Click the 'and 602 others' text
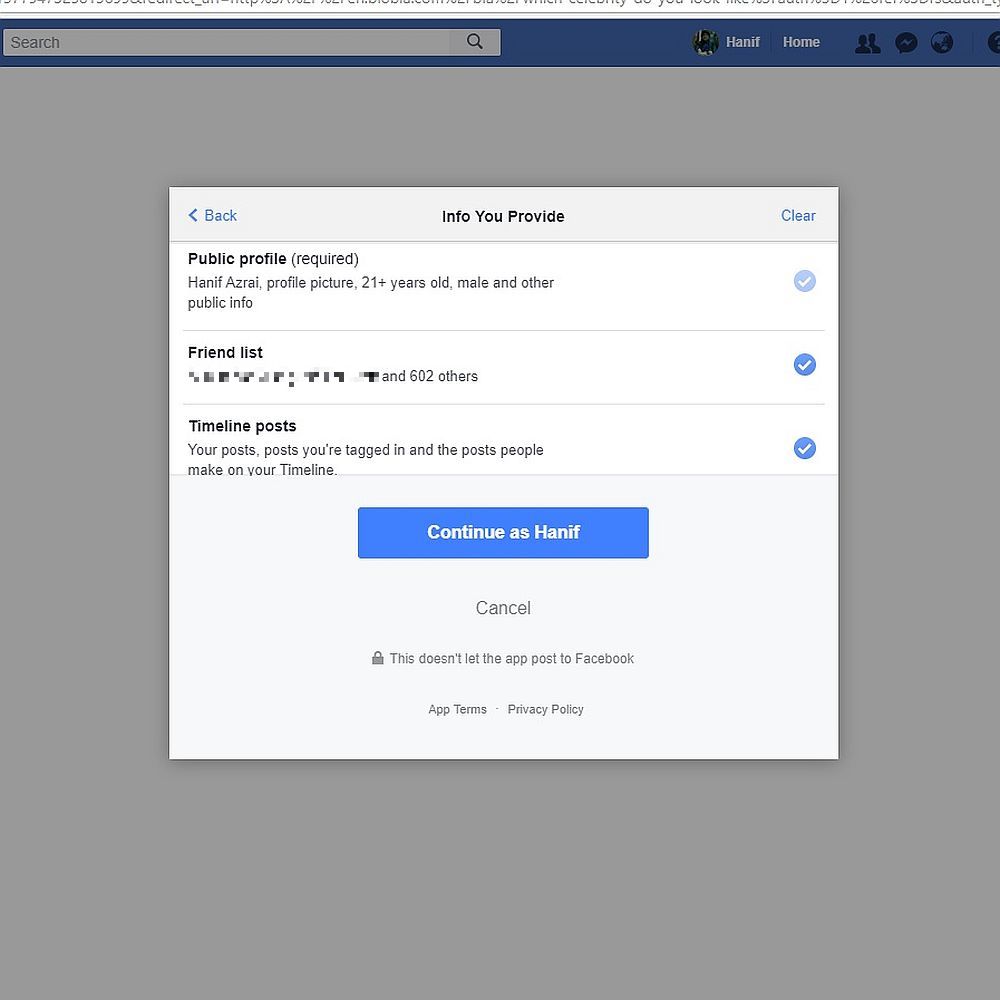The width and height of the screenshot is (1000, 1000). pyautogui.click(x=430, y=376)
